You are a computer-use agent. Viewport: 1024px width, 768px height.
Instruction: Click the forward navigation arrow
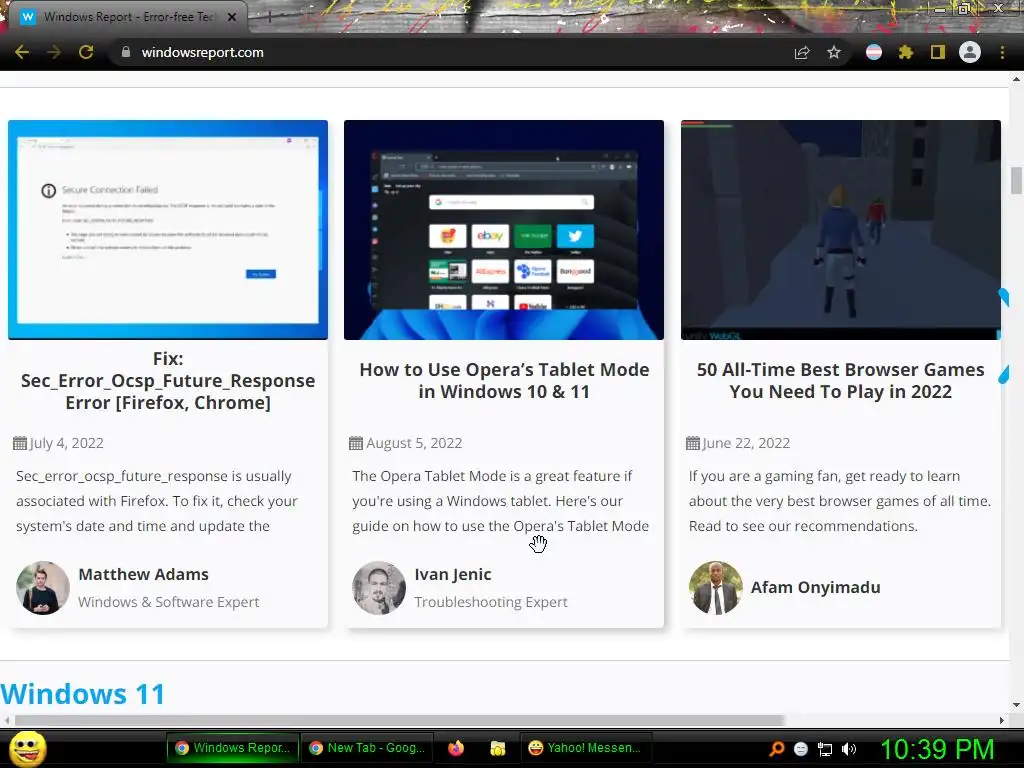pos(54,52)
